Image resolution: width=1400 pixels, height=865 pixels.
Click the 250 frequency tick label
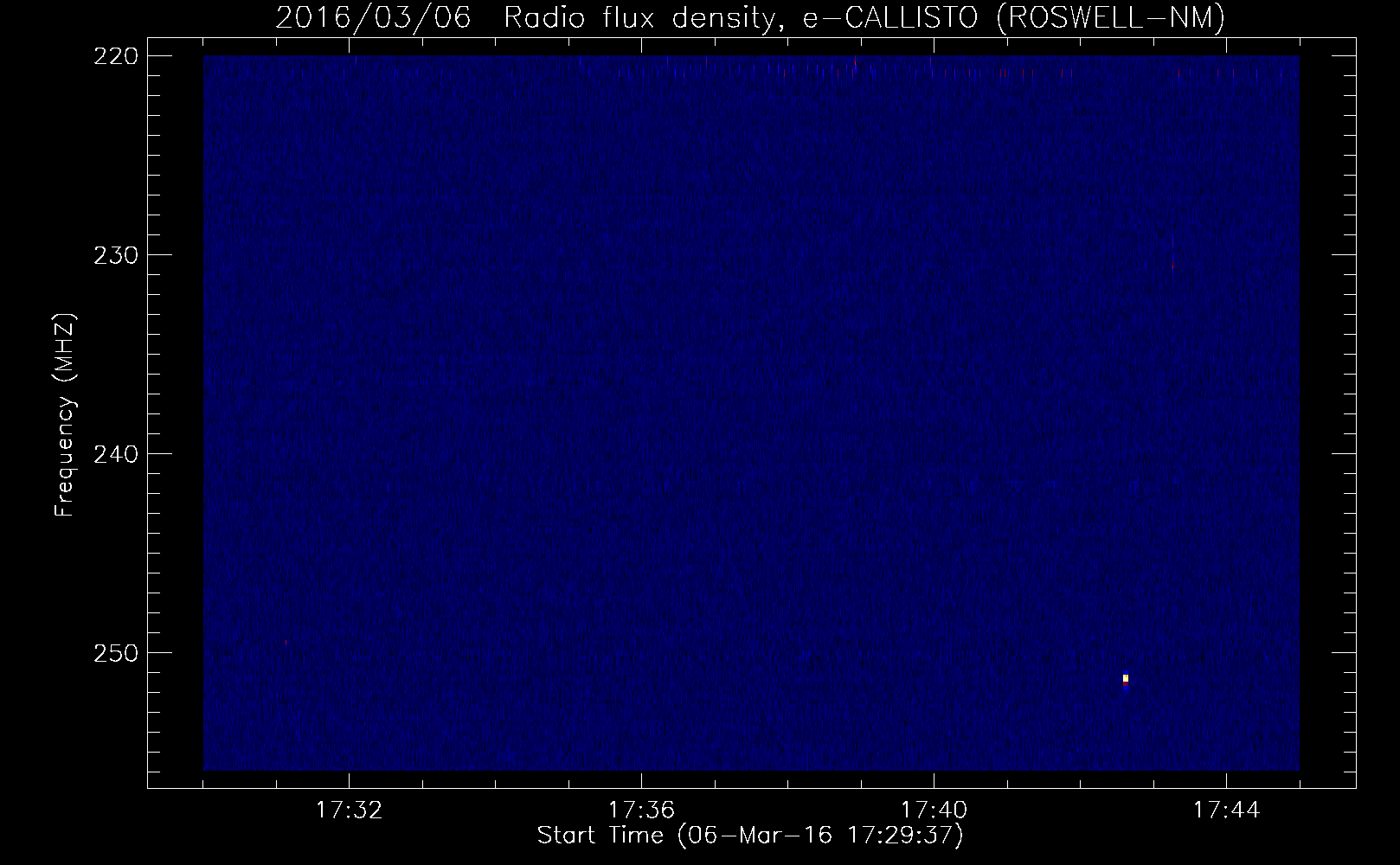tap(115, 652)
